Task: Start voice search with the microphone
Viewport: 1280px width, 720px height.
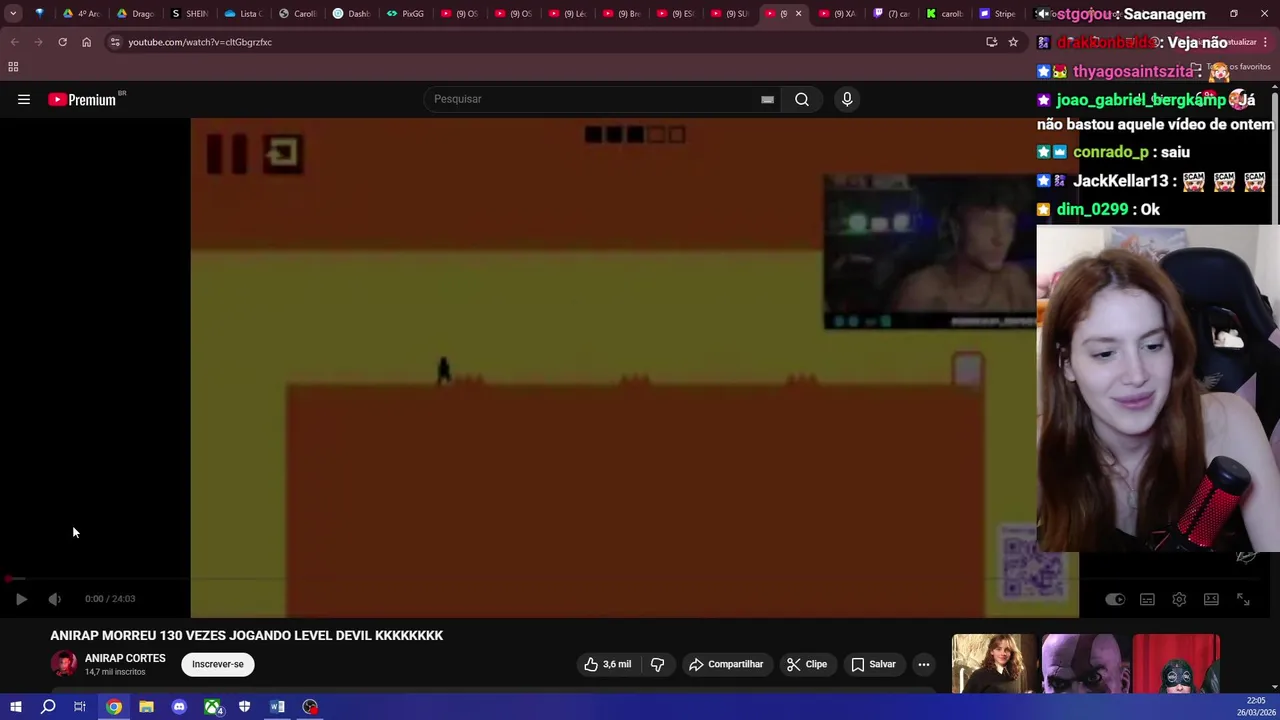Action: 847,99
